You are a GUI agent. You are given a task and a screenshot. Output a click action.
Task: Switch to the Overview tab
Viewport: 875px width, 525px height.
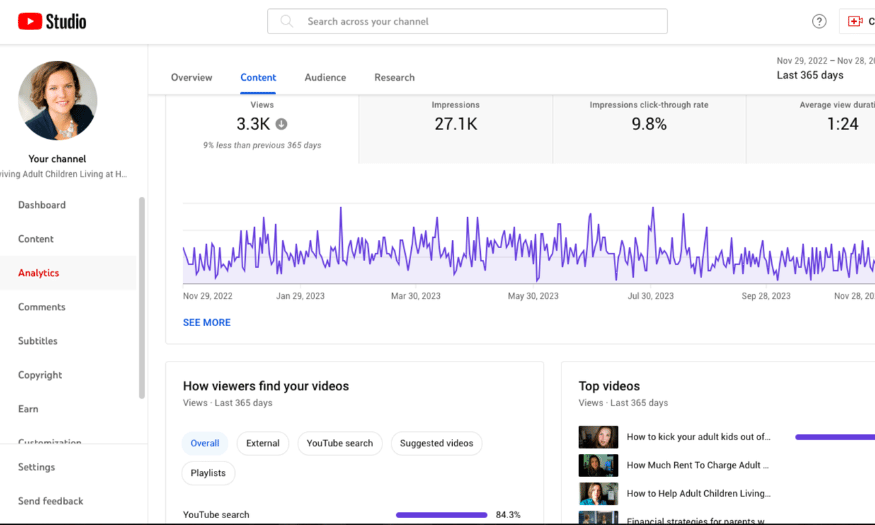pyautogui.click(x=191, y=78)
